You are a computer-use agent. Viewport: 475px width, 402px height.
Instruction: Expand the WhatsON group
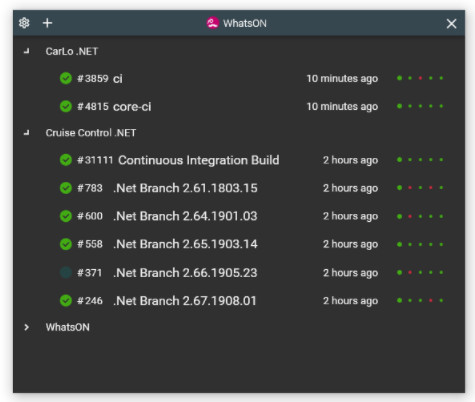point(27,327)
